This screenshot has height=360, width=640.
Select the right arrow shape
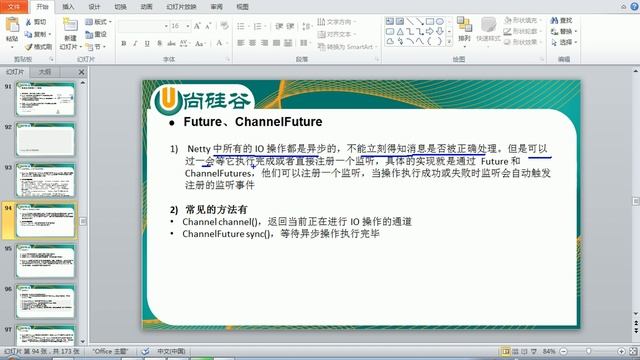tap(430, 31)
